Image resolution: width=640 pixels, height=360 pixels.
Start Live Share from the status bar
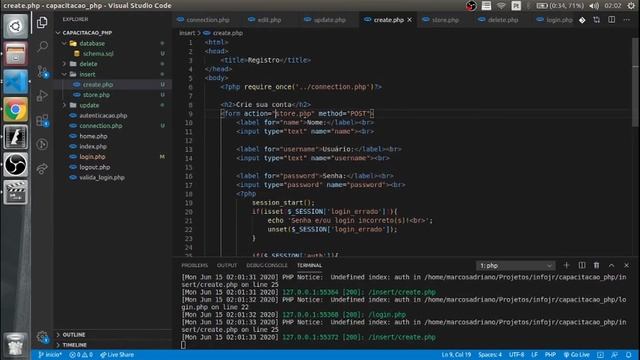coord(117,355)
